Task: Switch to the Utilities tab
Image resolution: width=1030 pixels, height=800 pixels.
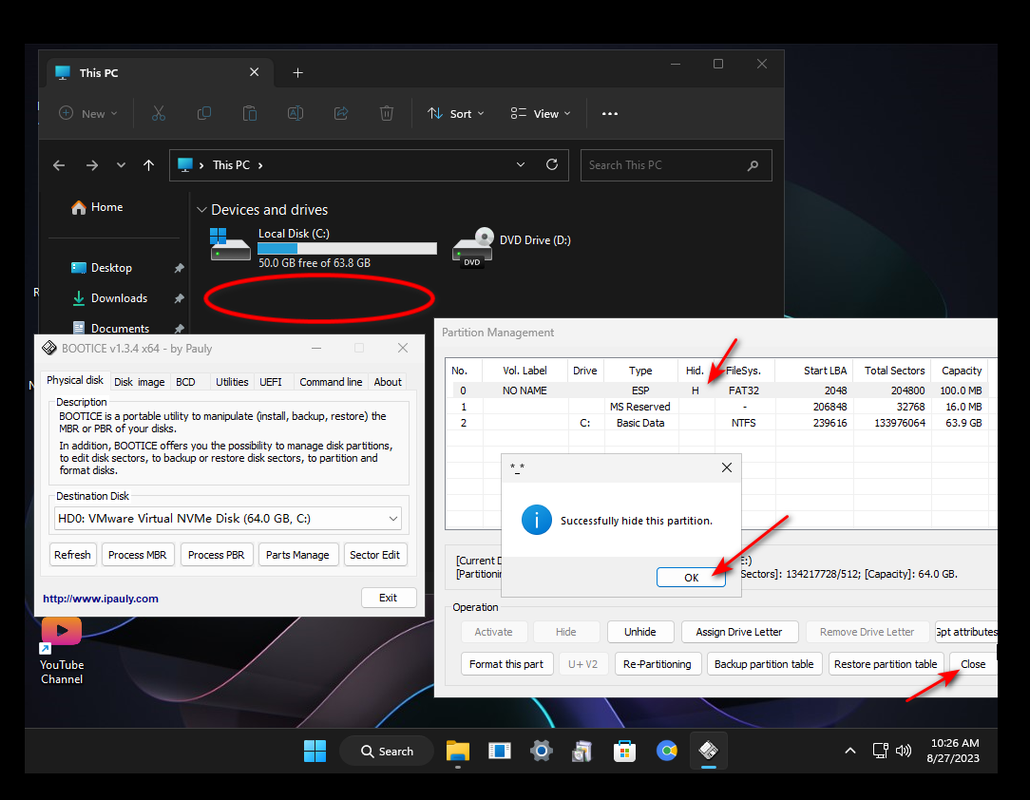Action: coord(232,382)
